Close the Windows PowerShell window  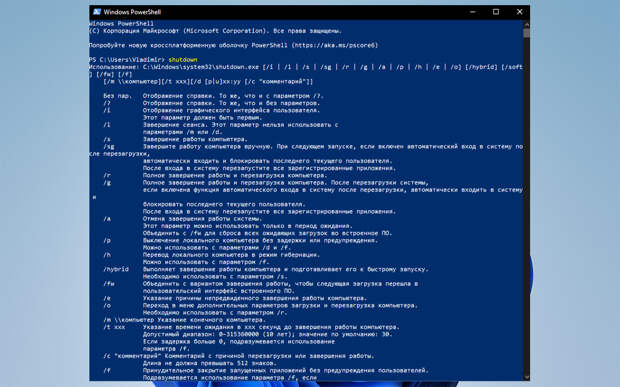[519, 12]
